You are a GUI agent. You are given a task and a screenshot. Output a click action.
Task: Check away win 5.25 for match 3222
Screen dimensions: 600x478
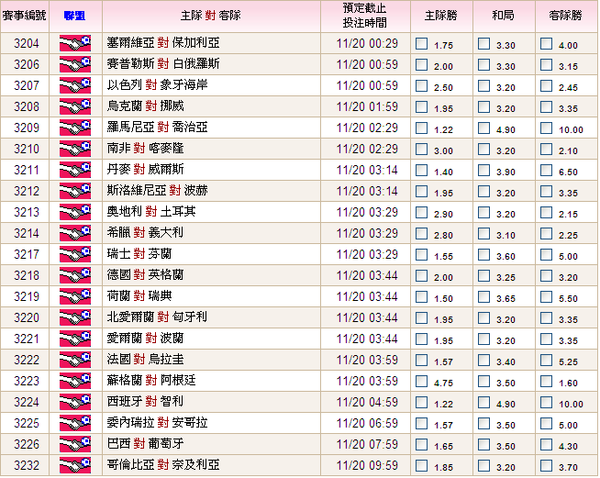point(546,360)
